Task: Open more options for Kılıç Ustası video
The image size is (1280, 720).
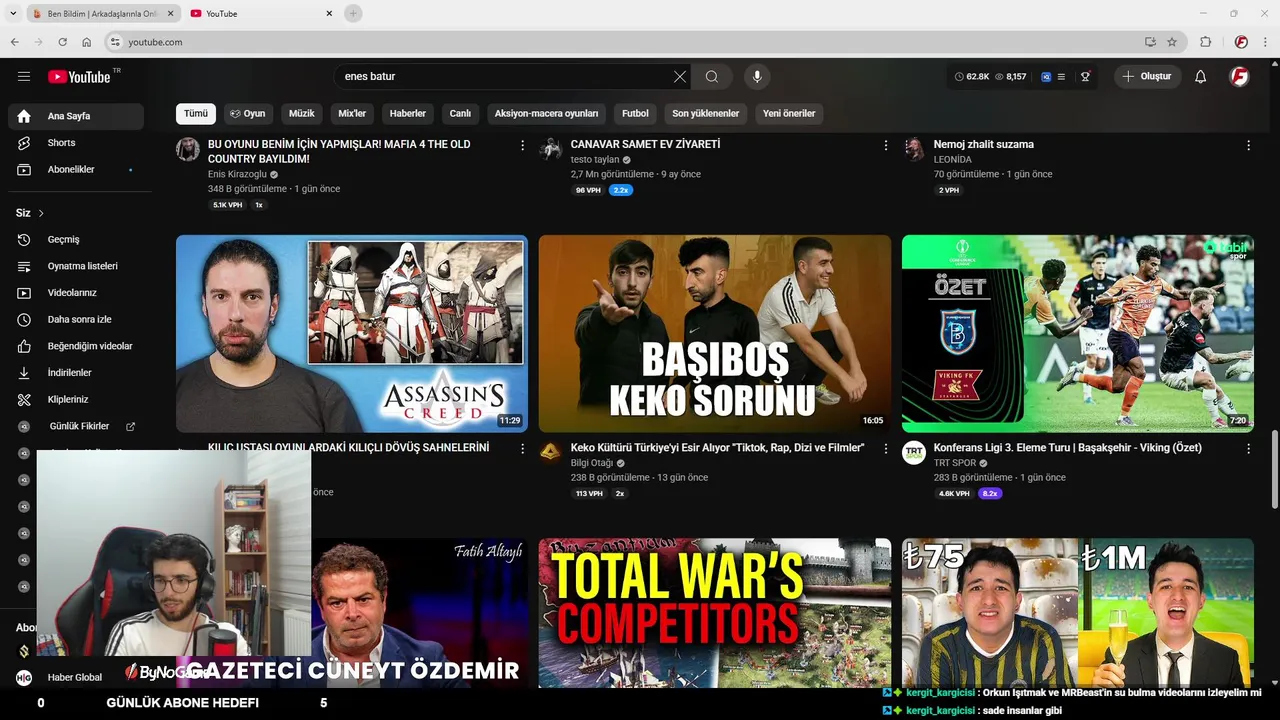Action: tap(522, 449)
